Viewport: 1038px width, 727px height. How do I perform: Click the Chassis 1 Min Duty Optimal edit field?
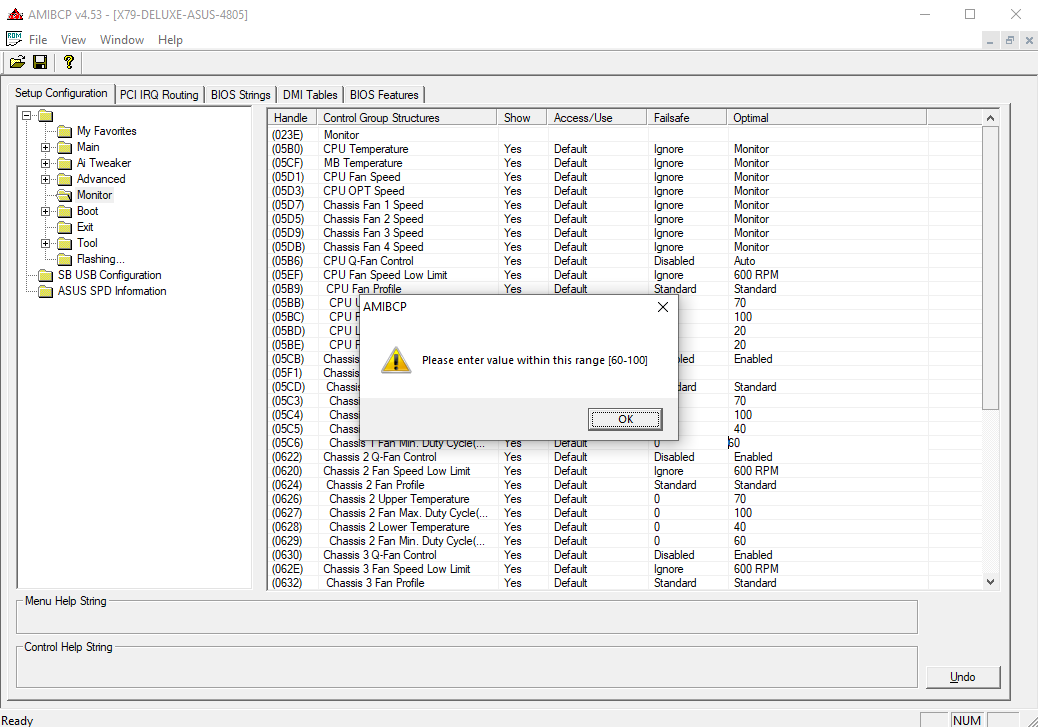[x=826, y=443]
